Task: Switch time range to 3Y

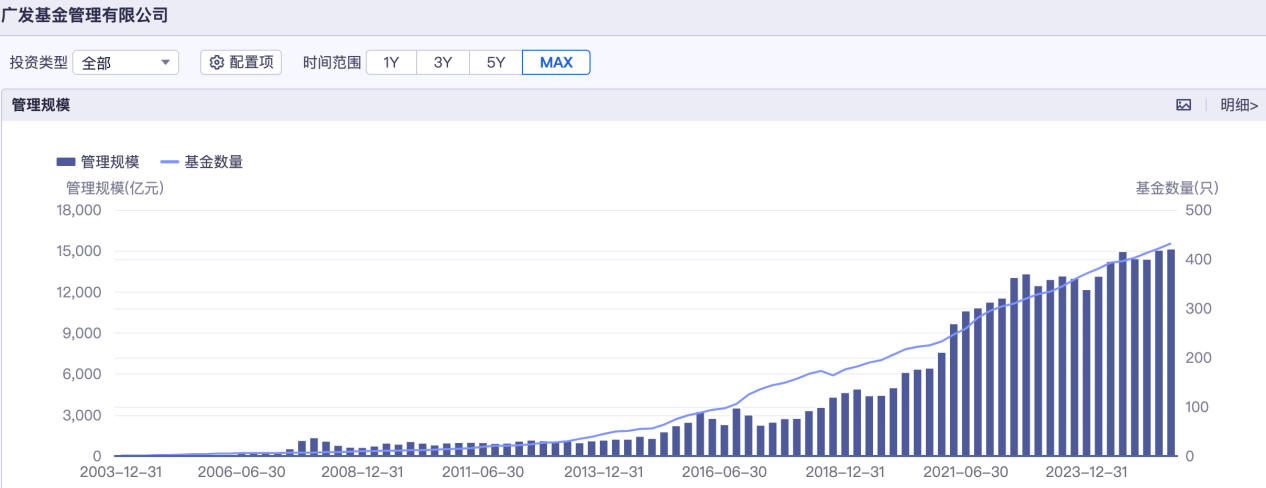Action: 443,63
